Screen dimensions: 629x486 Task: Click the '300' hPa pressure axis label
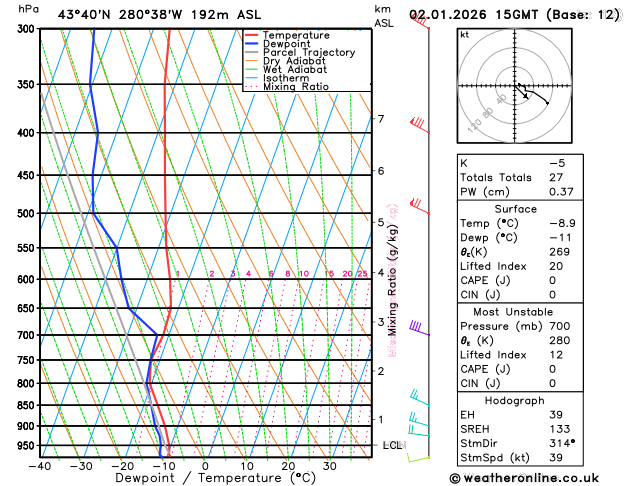[28, 29]
